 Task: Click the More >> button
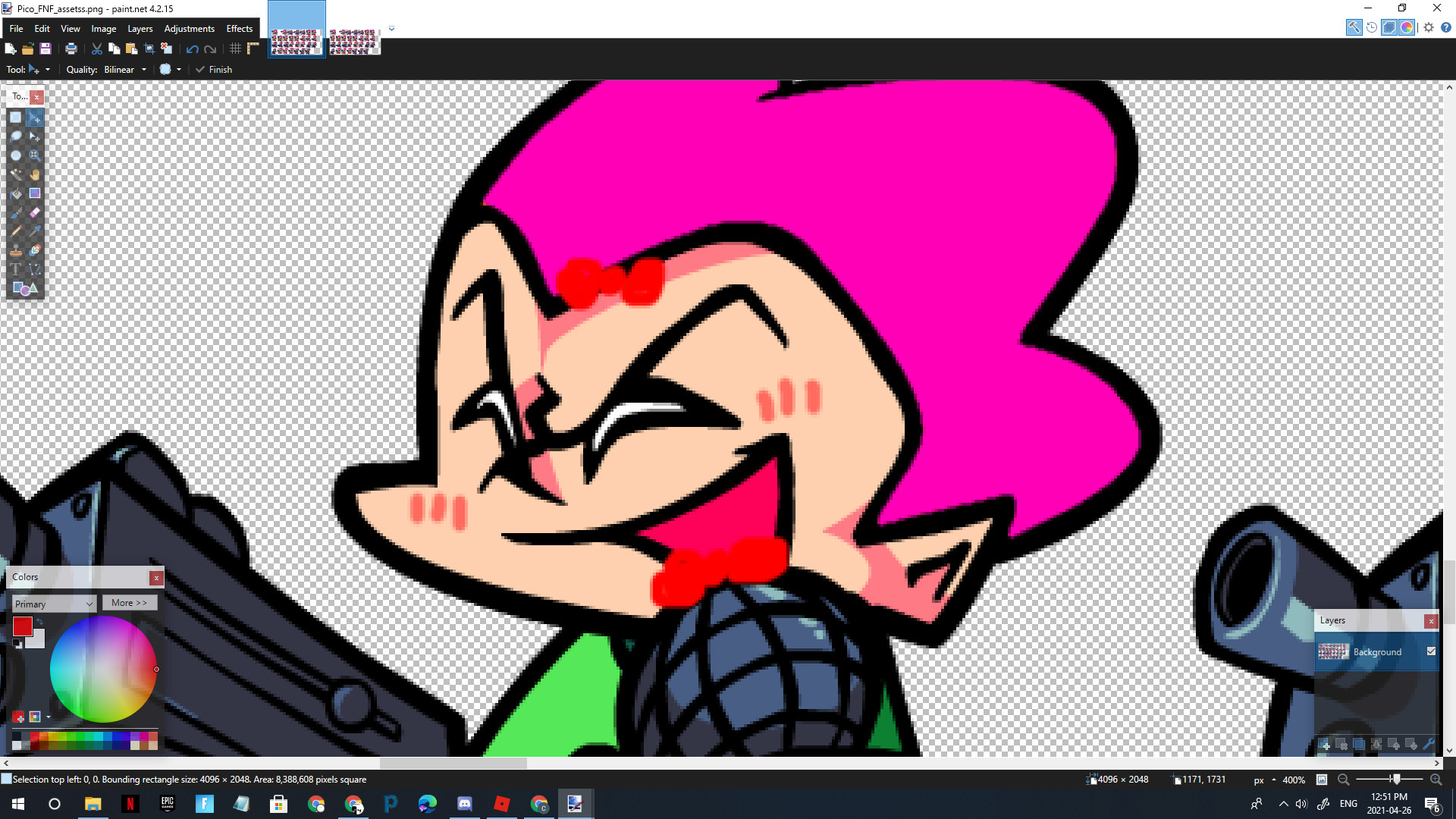click(x=129, y=603)
